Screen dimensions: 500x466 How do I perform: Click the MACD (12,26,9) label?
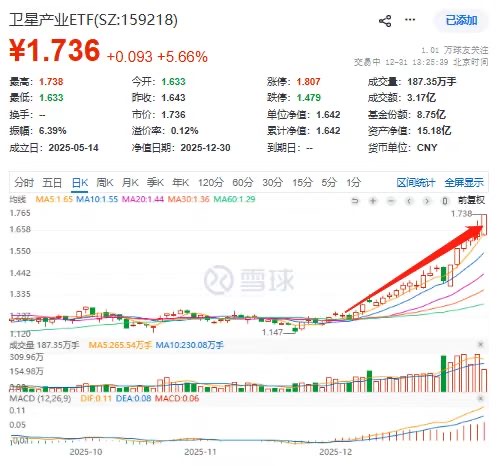[x=40, y=398]
